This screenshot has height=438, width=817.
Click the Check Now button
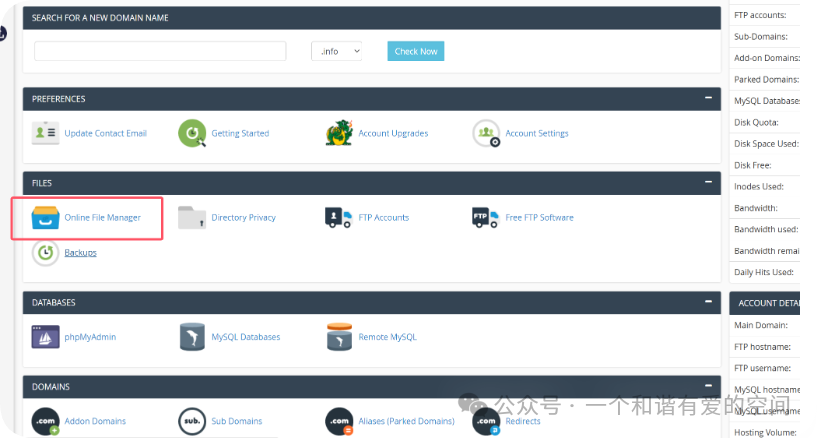(416, 51)
